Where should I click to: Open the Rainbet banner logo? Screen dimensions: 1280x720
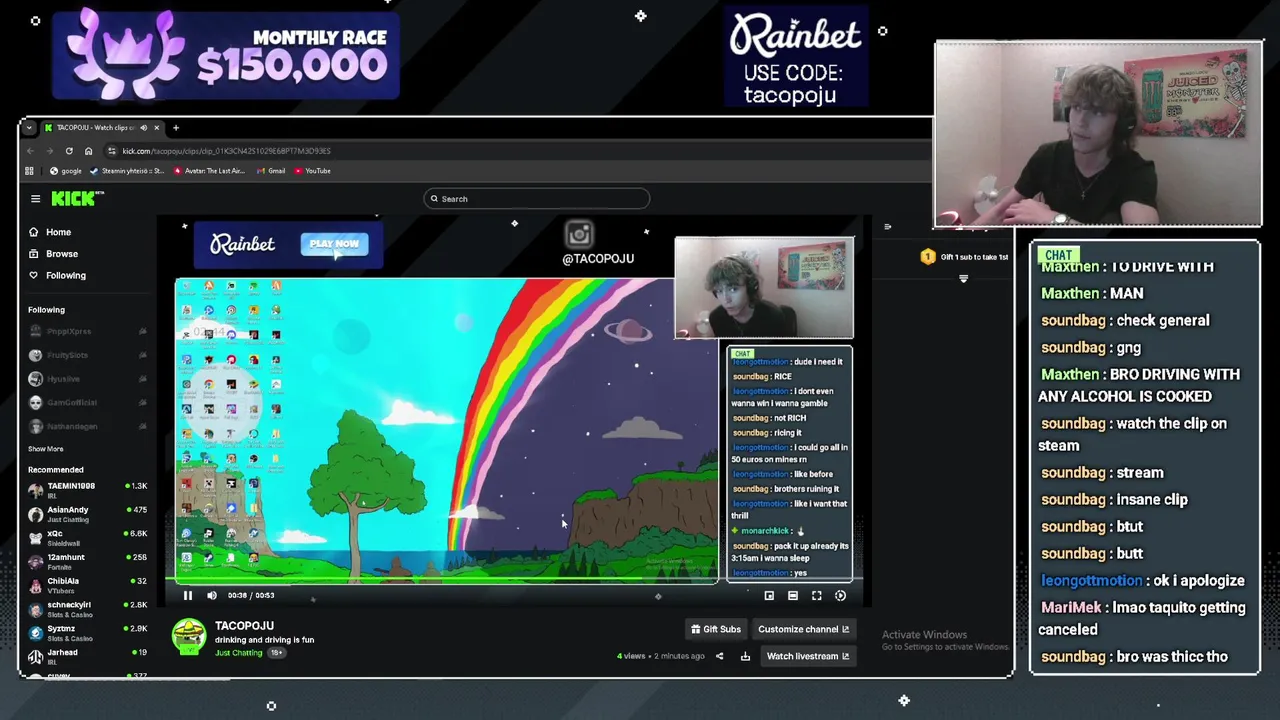[242, 244]
